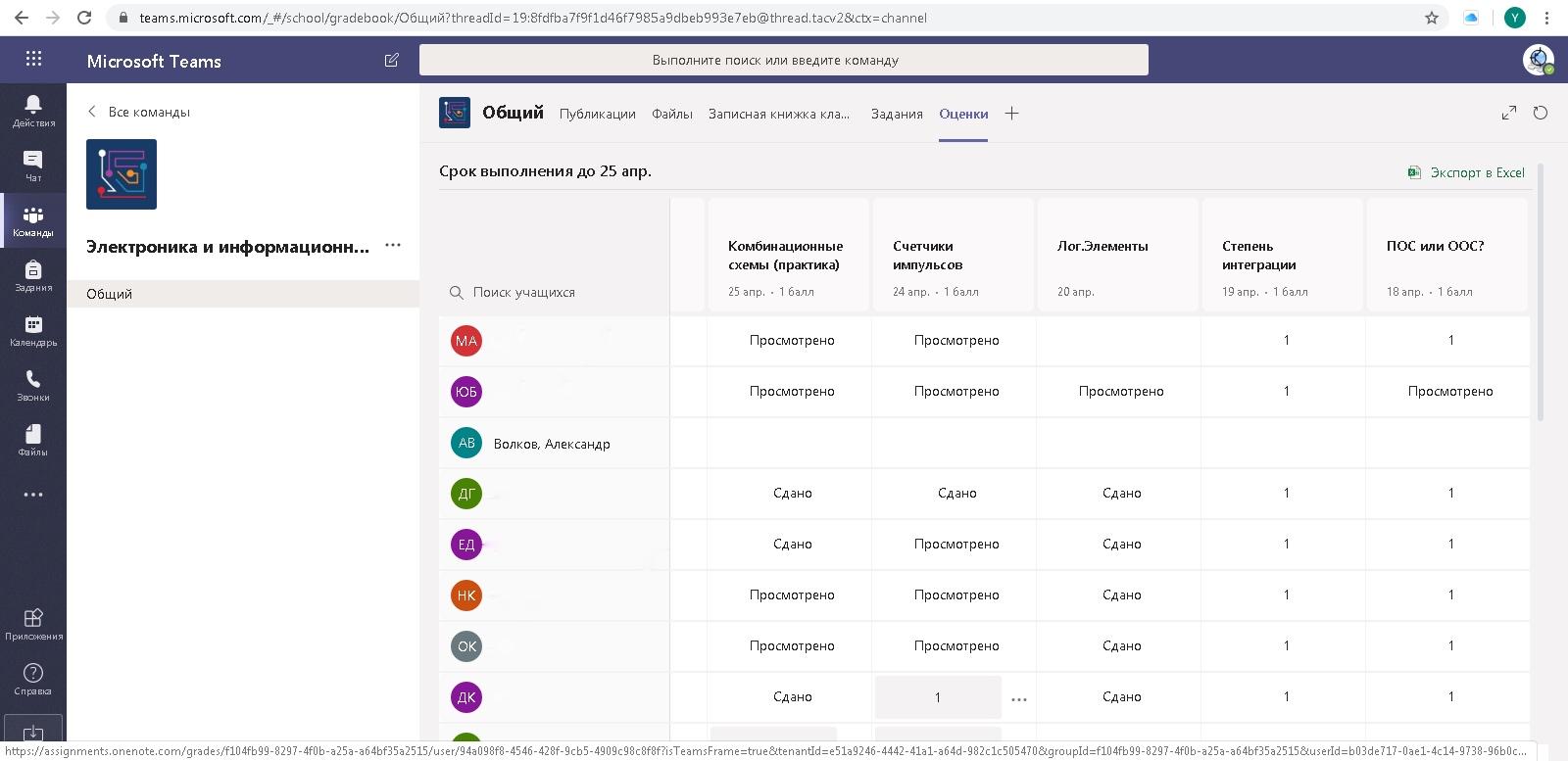
Task: Switch to the Задания tab
Action: coord(896,114)
